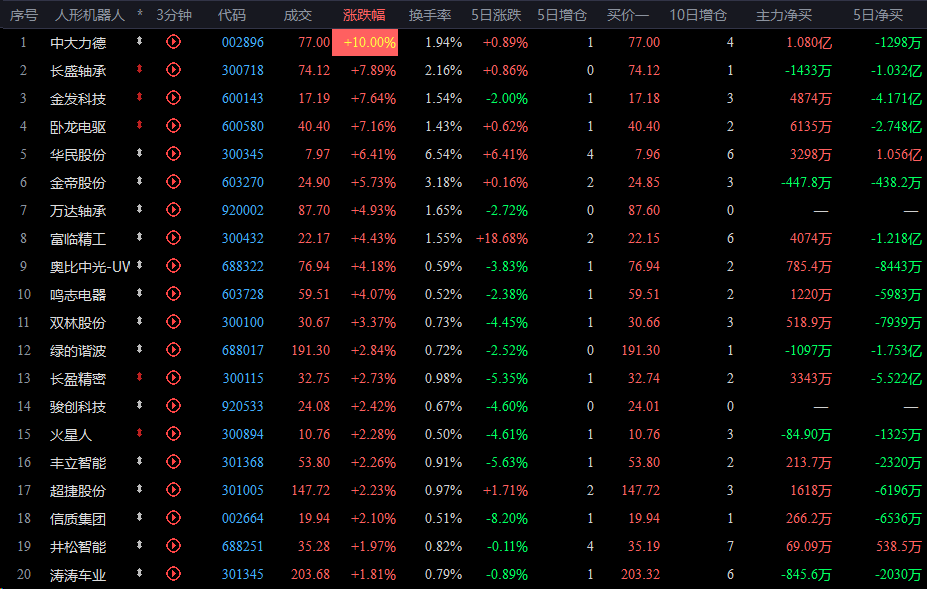Select the 5日涨跌 column header
Screen dimensions: 927x589
click(501, 15)
